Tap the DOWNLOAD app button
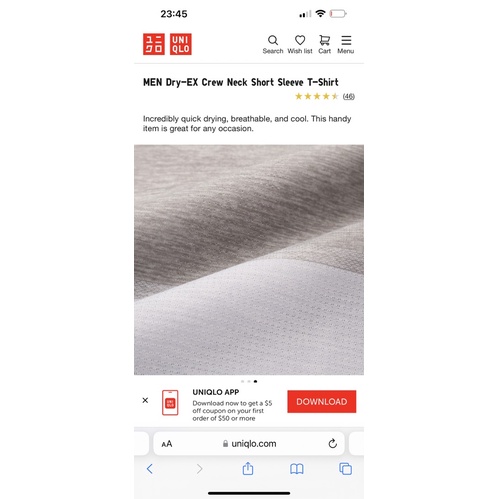The width and height of the screenshot is (499, 499). pos(322,402)
